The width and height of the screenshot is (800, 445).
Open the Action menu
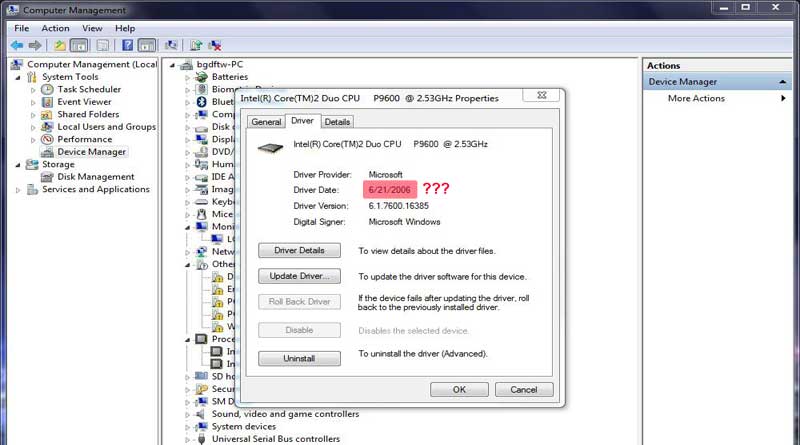[x=55, y=29]
